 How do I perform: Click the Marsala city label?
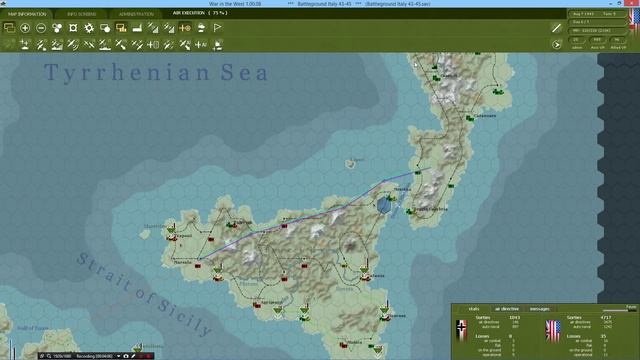(182, 263)
